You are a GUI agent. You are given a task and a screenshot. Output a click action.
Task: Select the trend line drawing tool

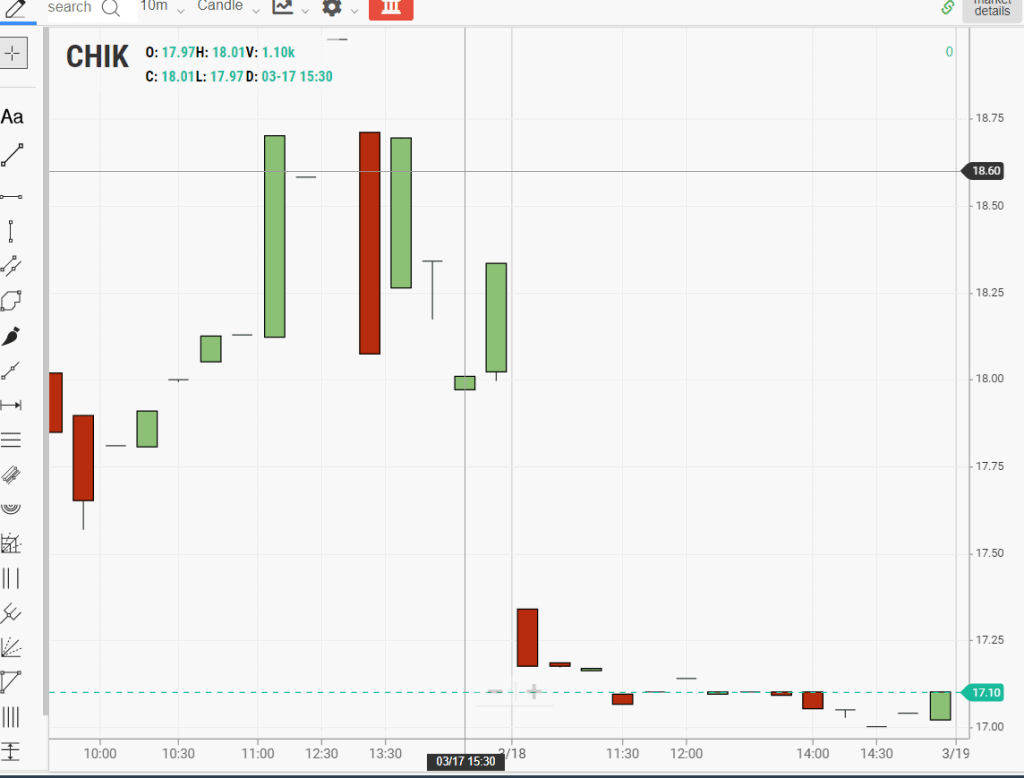12,155
